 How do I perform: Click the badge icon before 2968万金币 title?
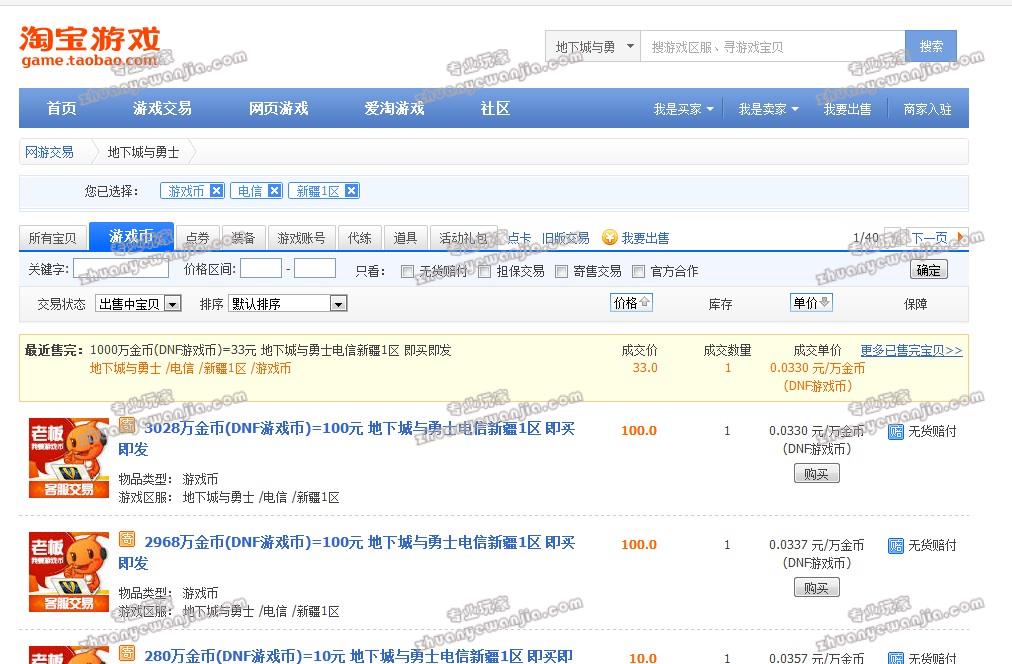pyautogui.click(x=127, y=539)
